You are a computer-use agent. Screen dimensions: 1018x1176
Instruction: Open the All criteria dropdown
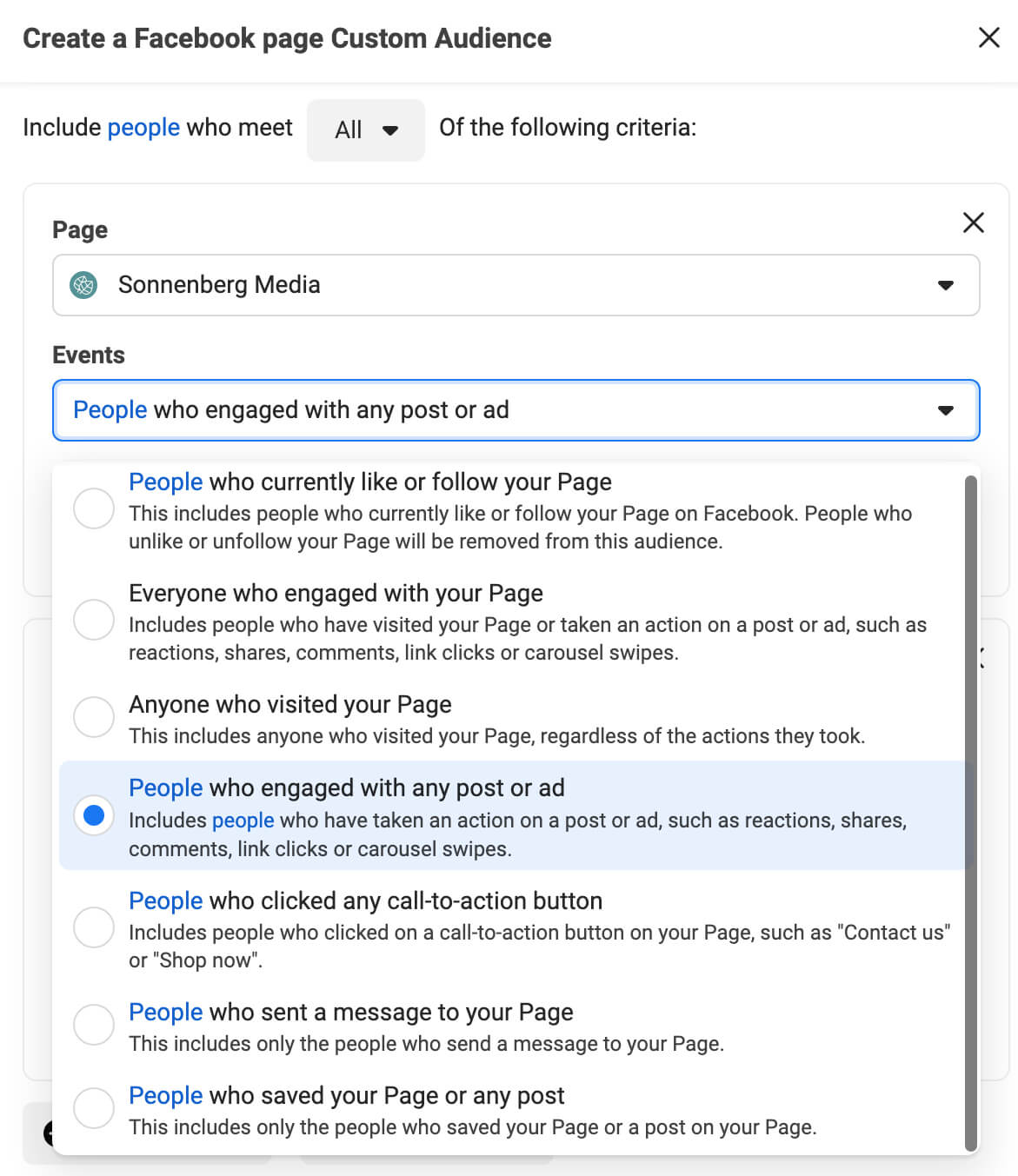365,130
